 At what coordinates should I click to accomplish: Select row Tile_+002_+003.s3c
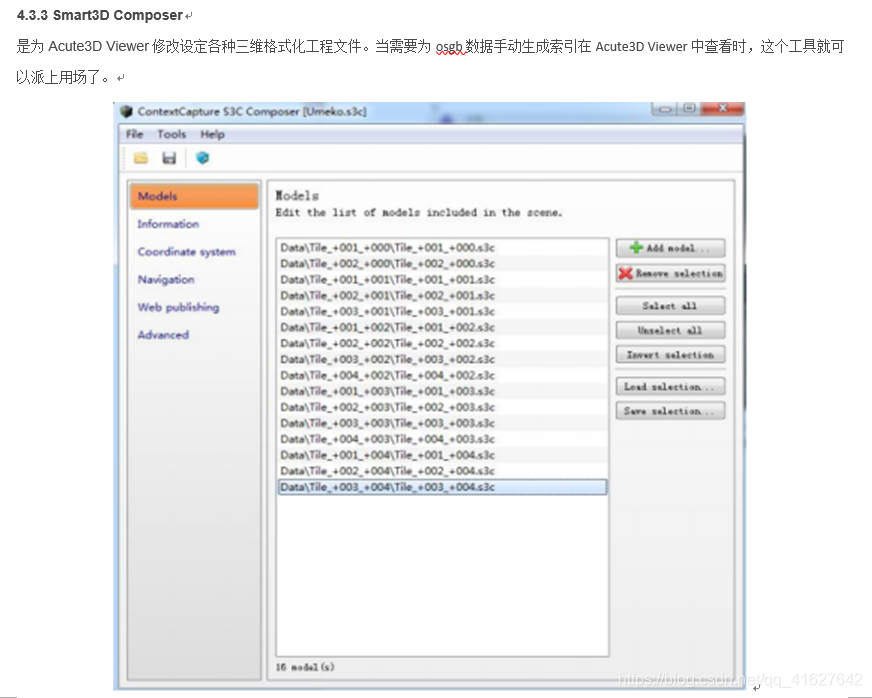coord(442,408)
